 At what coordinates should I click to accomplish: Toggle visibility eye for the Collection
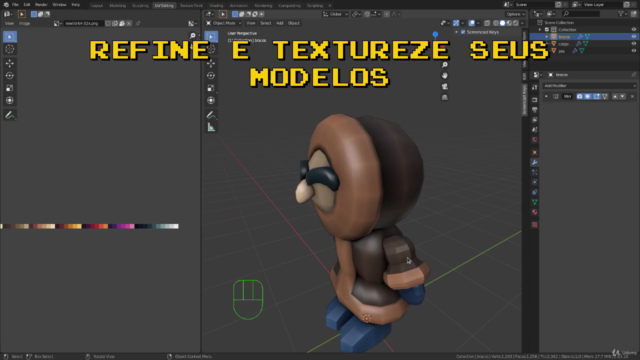coord(633,29)
